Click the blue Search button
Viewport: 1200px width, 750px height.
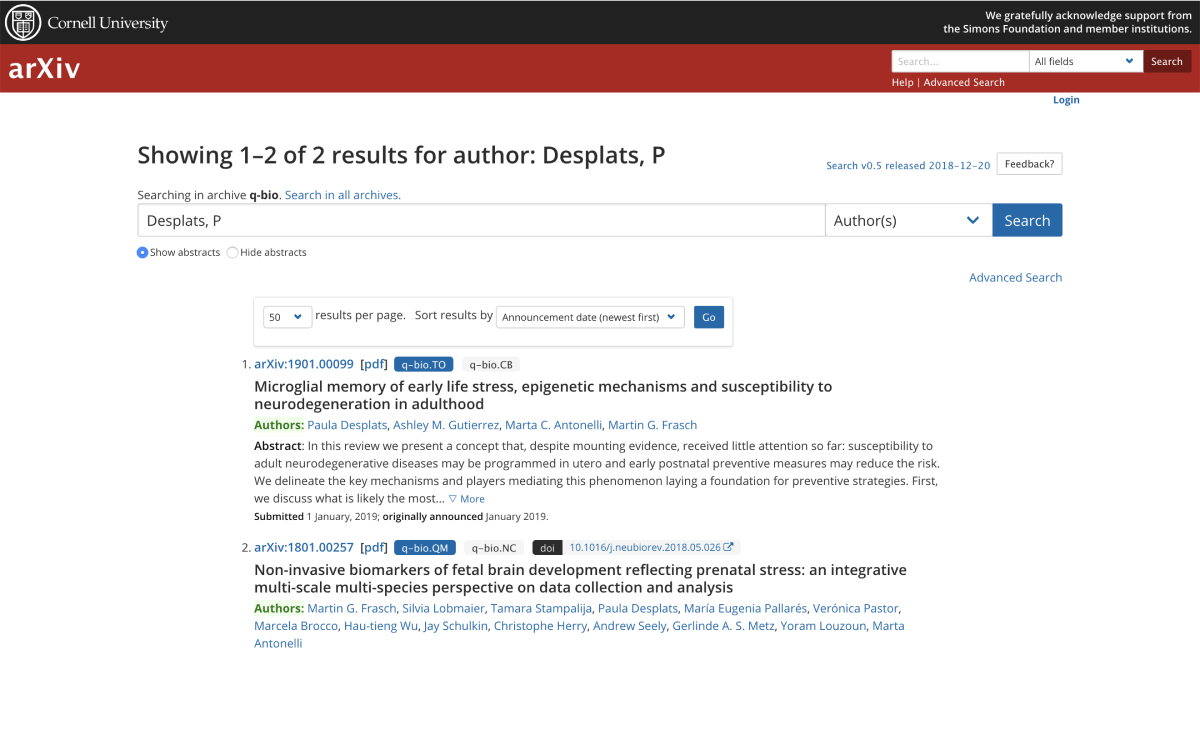tap(1027, 219)
